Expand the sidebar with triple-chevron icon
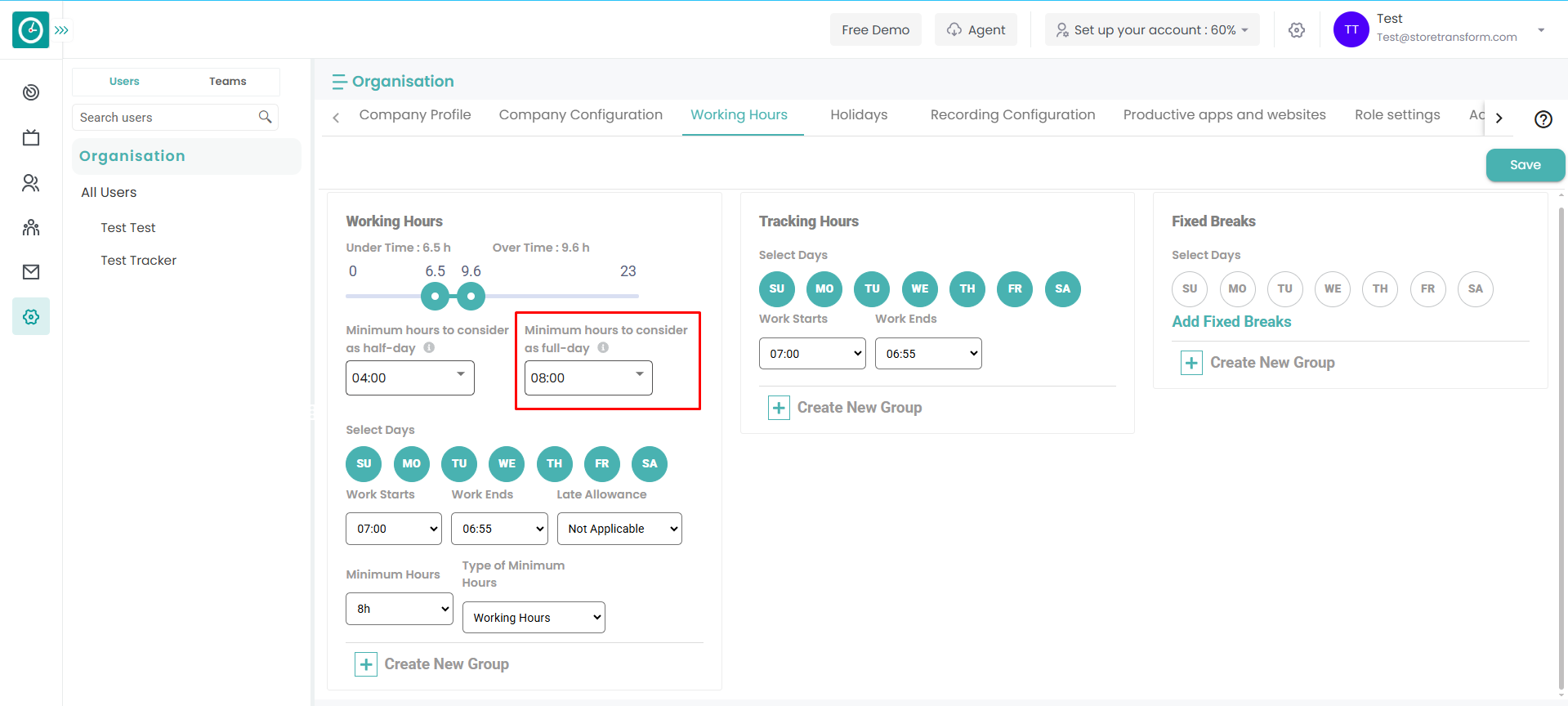 (x=62, y=30)
